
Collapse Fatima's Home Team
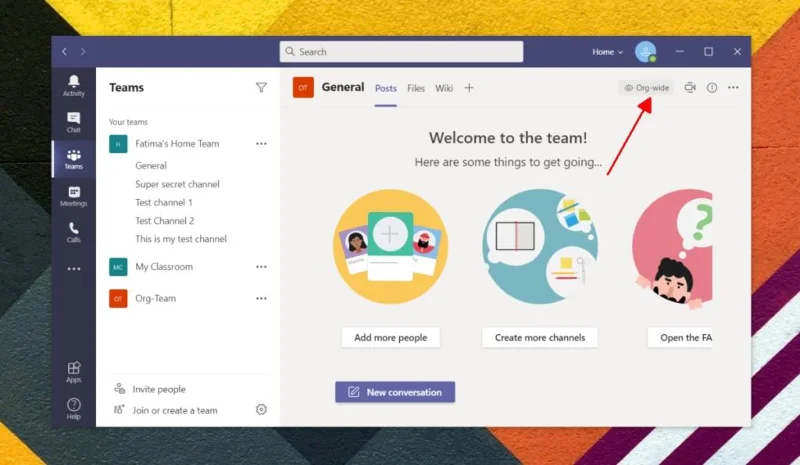click(177, 144)
